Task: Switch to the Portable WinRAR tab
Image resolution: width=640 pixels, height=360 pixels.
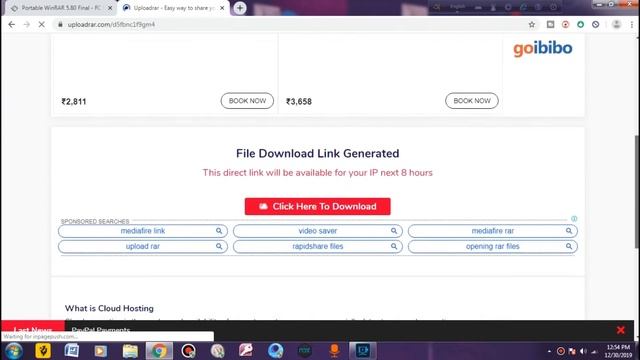Action: (x=60, y=8)
